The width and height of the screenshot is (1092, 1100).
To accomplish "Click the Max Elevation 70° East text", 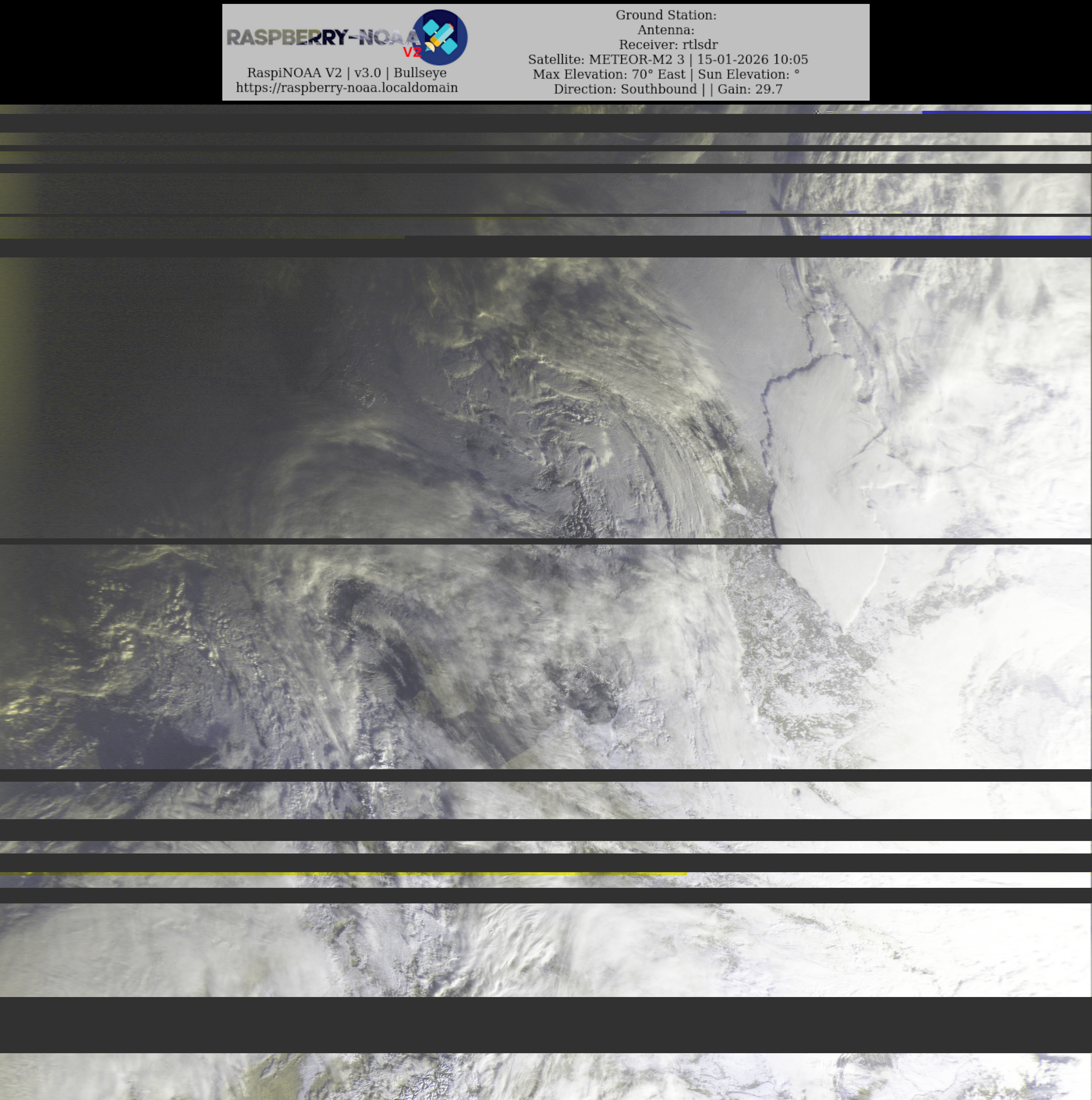I will click(x=609, y=74).
